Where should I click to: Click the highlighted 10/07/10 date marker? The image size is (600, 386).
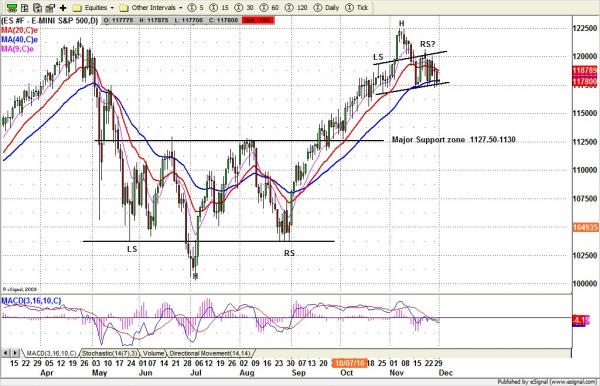(x=349, y=363)
